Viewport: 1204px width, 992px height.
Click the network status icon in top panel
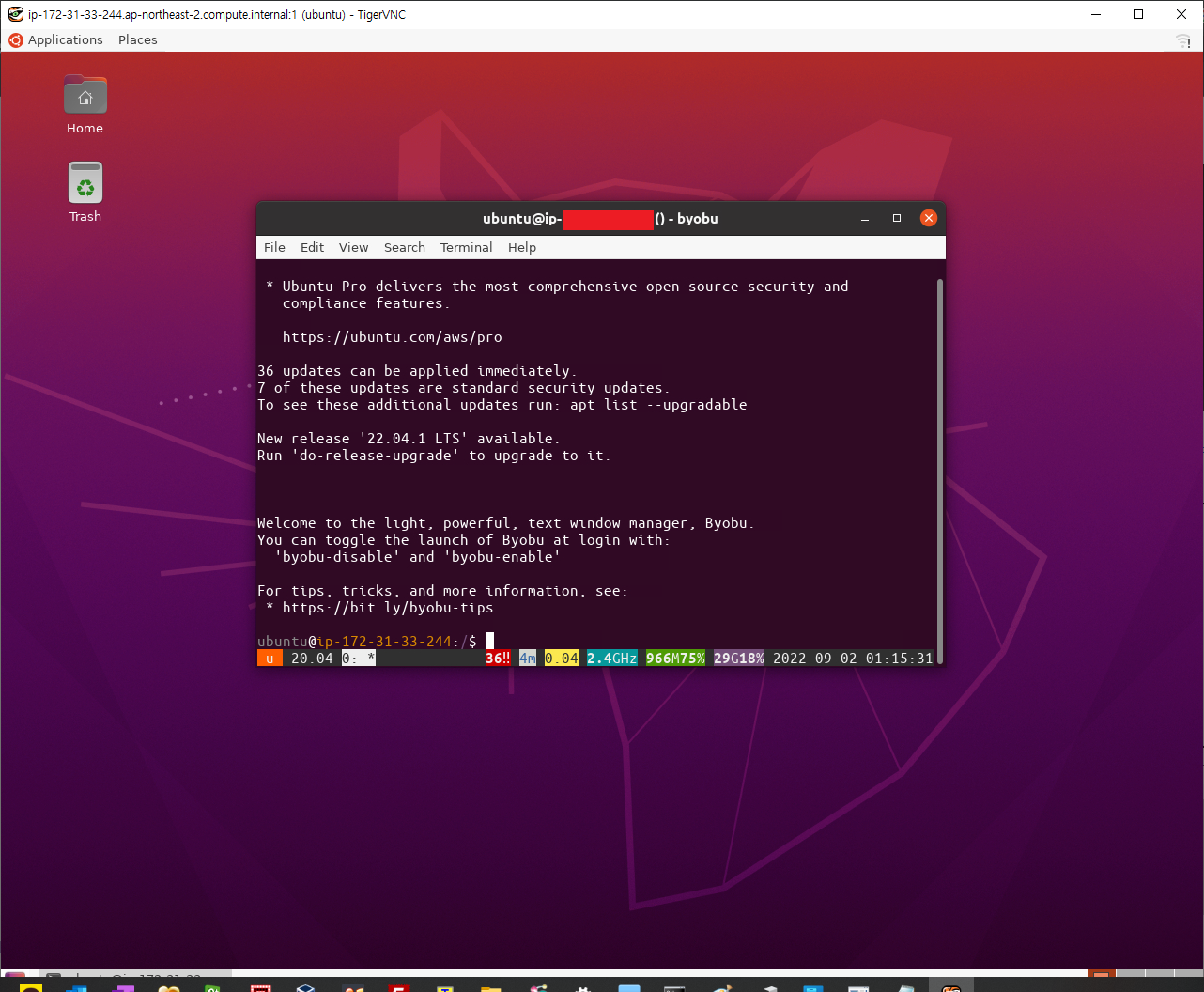click(x=1182, y=40)
